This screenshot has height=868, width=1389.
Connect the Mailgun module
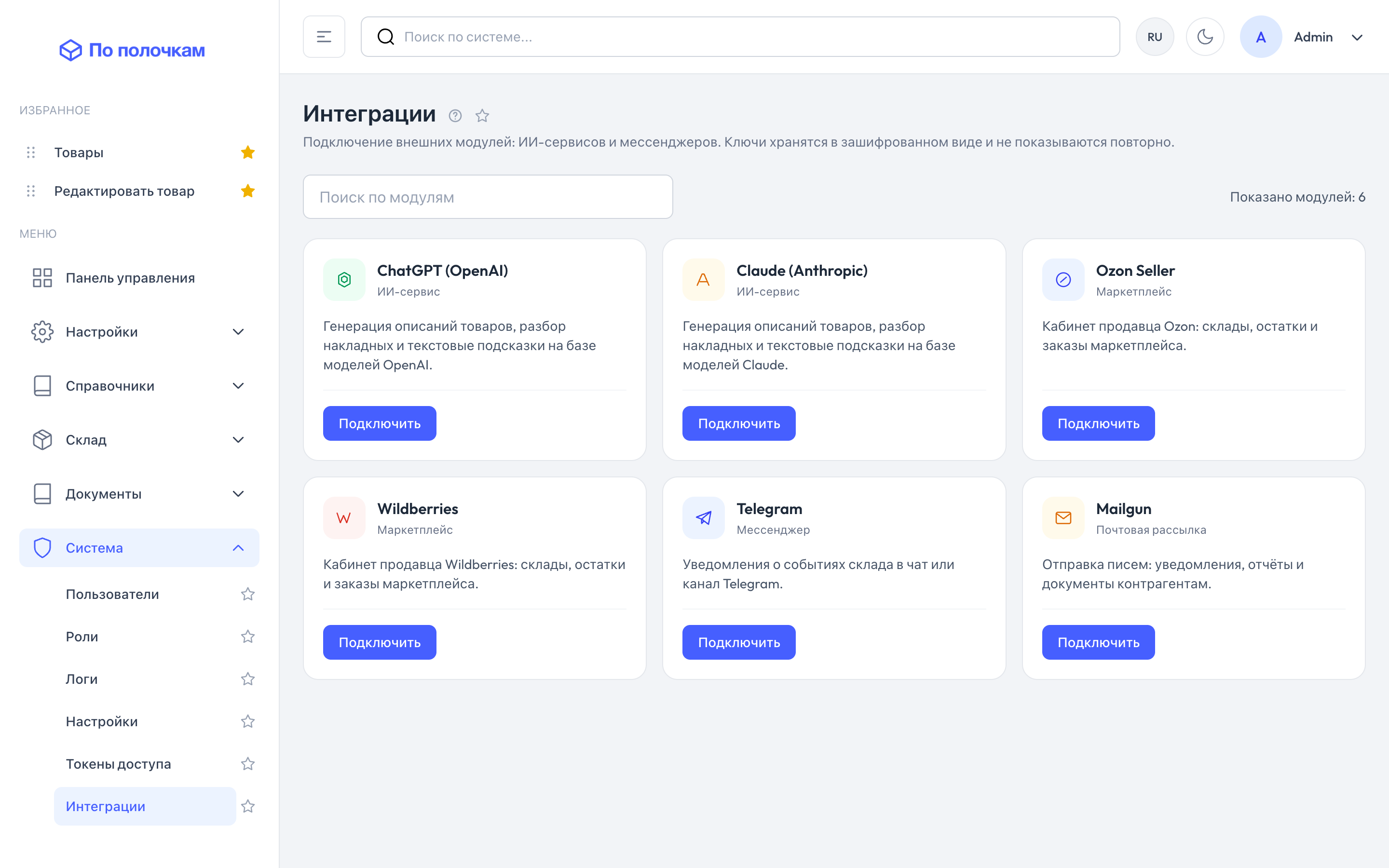(1099, 642)
